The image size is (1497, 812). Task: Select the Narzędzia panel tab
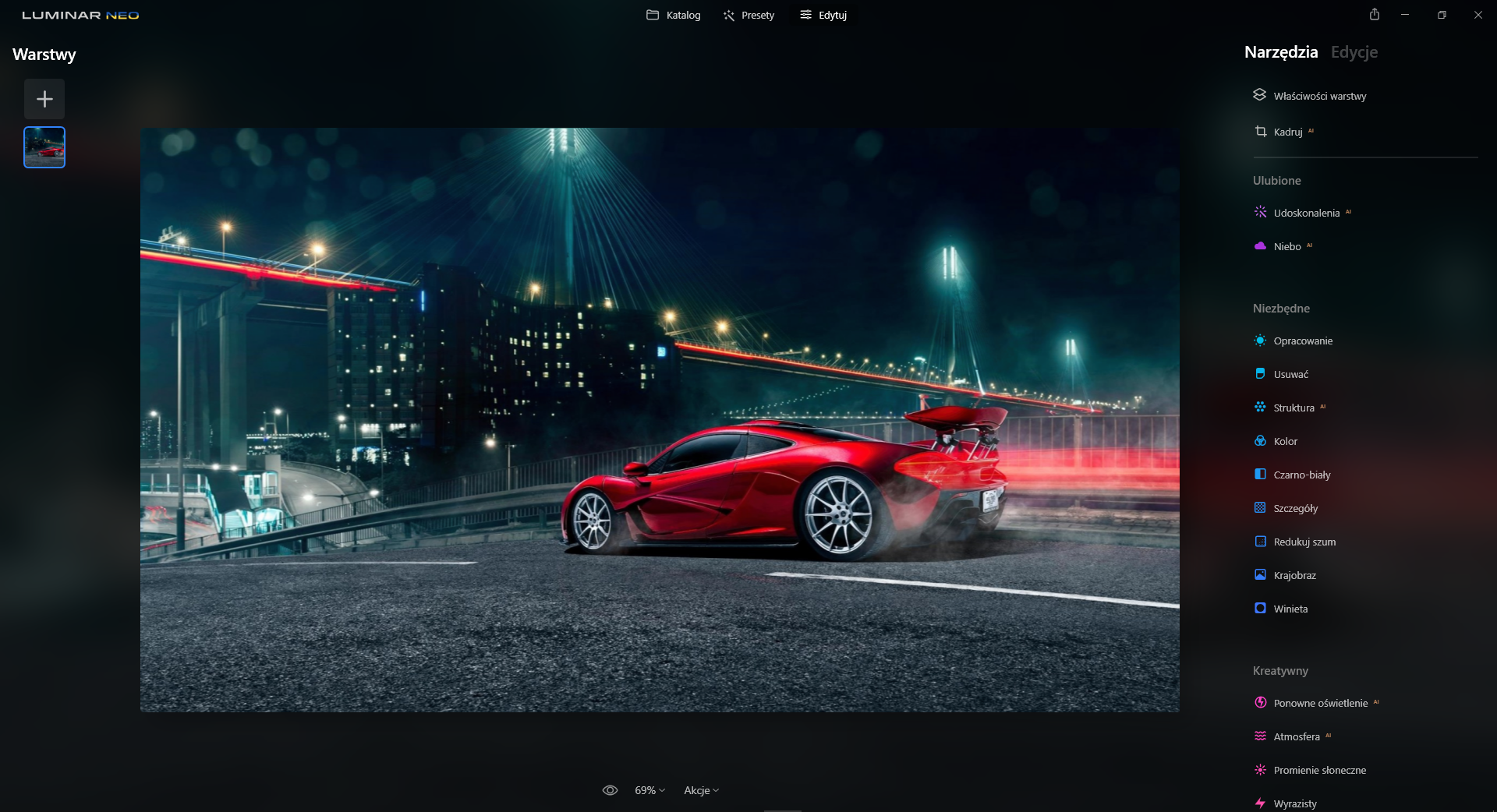[x=1281, y=52]
